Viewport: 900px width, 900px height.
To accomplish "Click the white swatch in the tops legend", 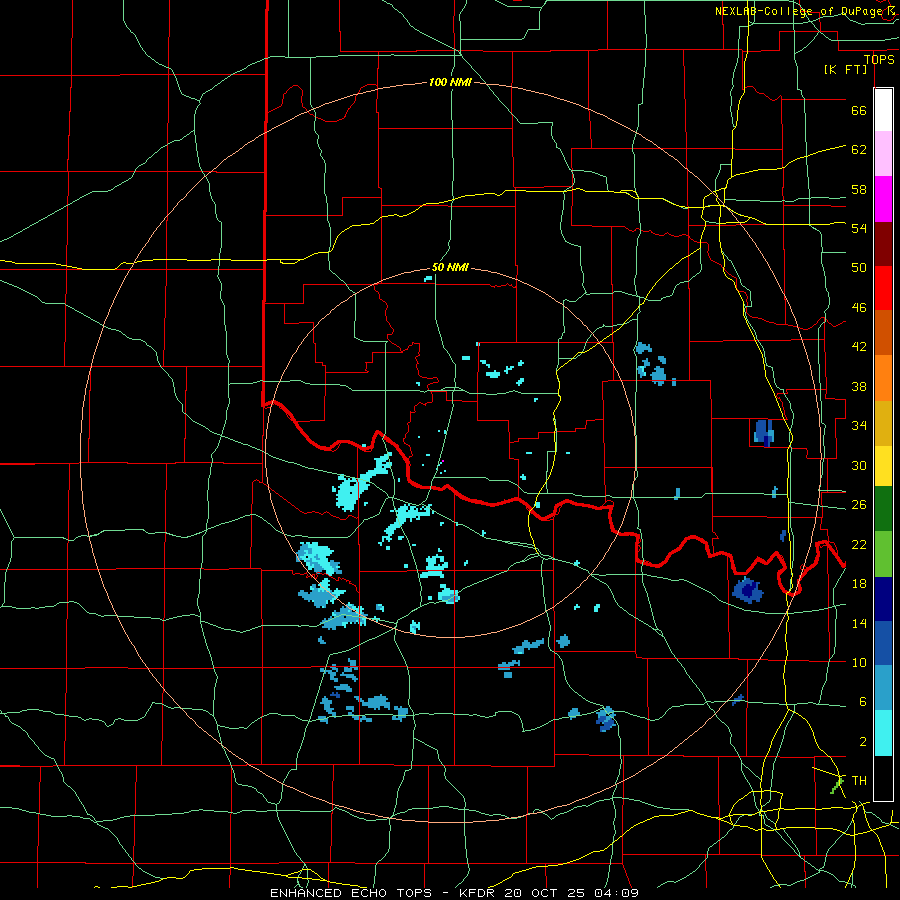I will [883, 110].
